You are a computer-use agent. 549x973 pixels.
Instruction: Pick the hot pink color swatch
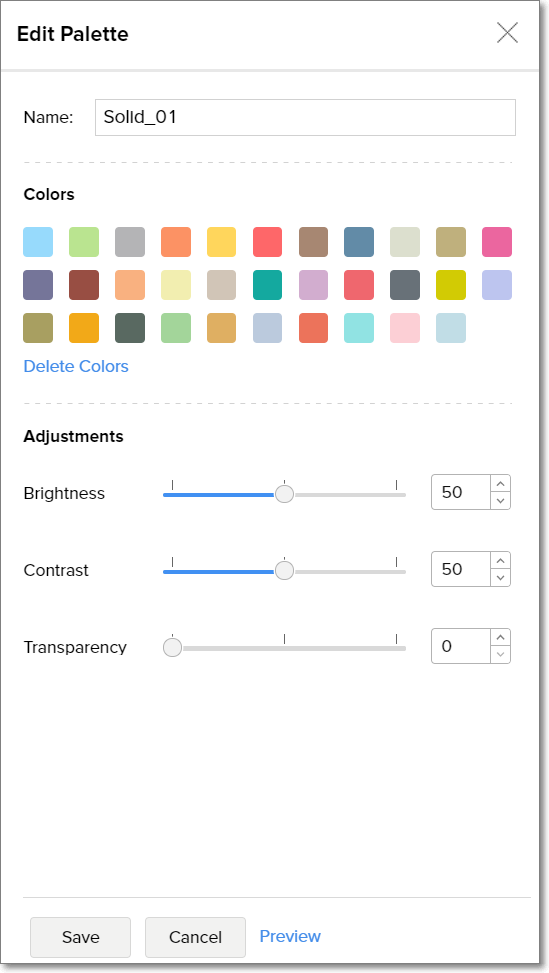[x=497, y=242]
